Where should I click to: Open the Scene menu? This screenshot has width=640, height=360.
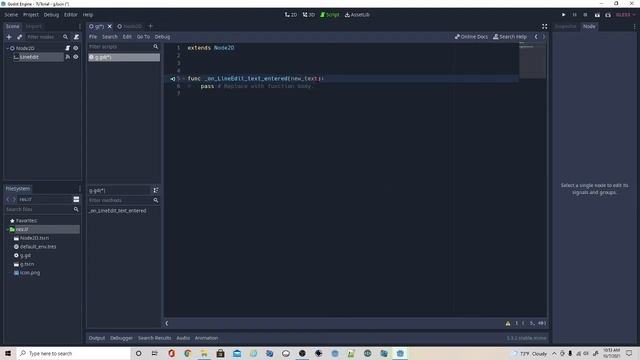click(x=11, y=15)
